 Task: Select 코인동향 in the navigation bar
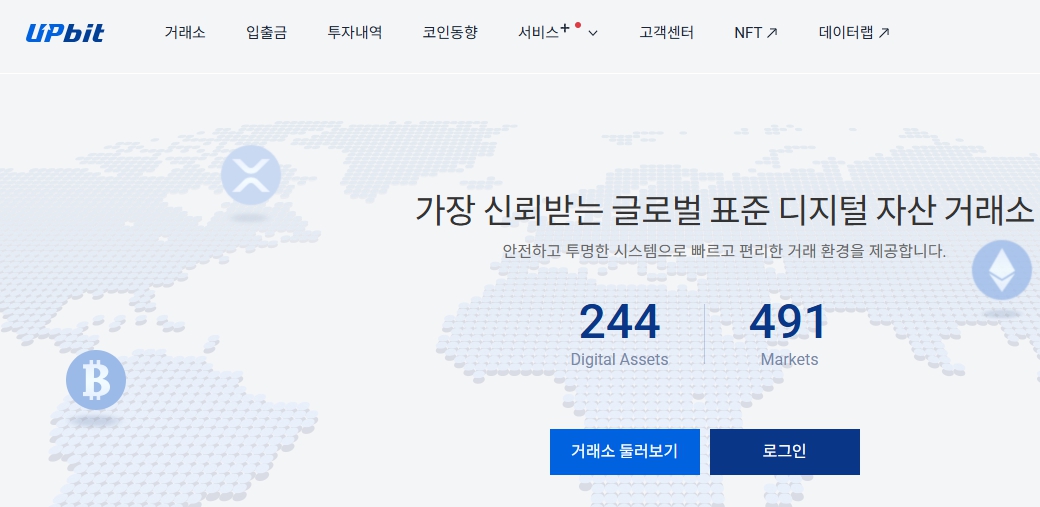tap(450, 33)
